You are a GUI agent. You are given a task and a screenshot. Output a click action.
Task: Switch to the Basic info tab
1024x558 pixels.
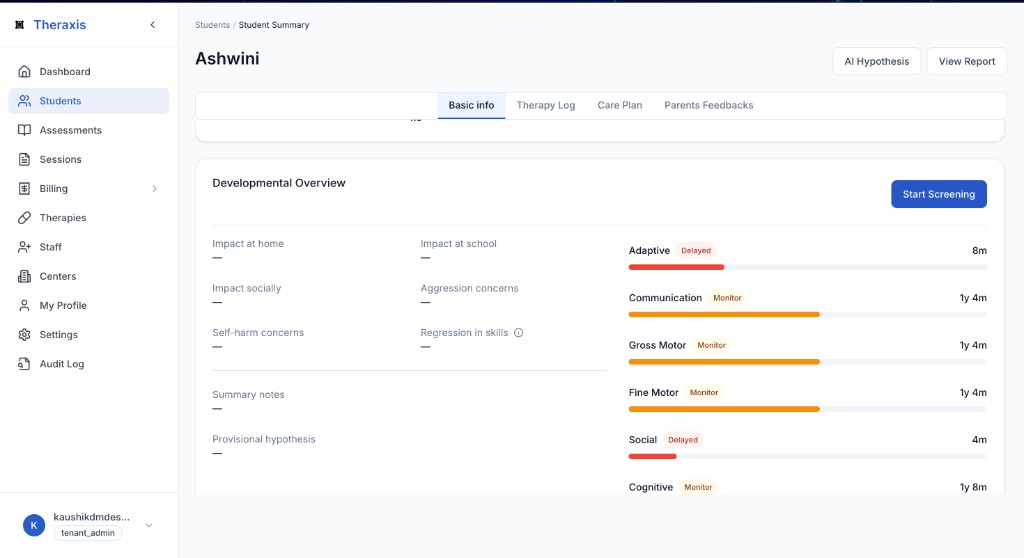tap(471, 105)
